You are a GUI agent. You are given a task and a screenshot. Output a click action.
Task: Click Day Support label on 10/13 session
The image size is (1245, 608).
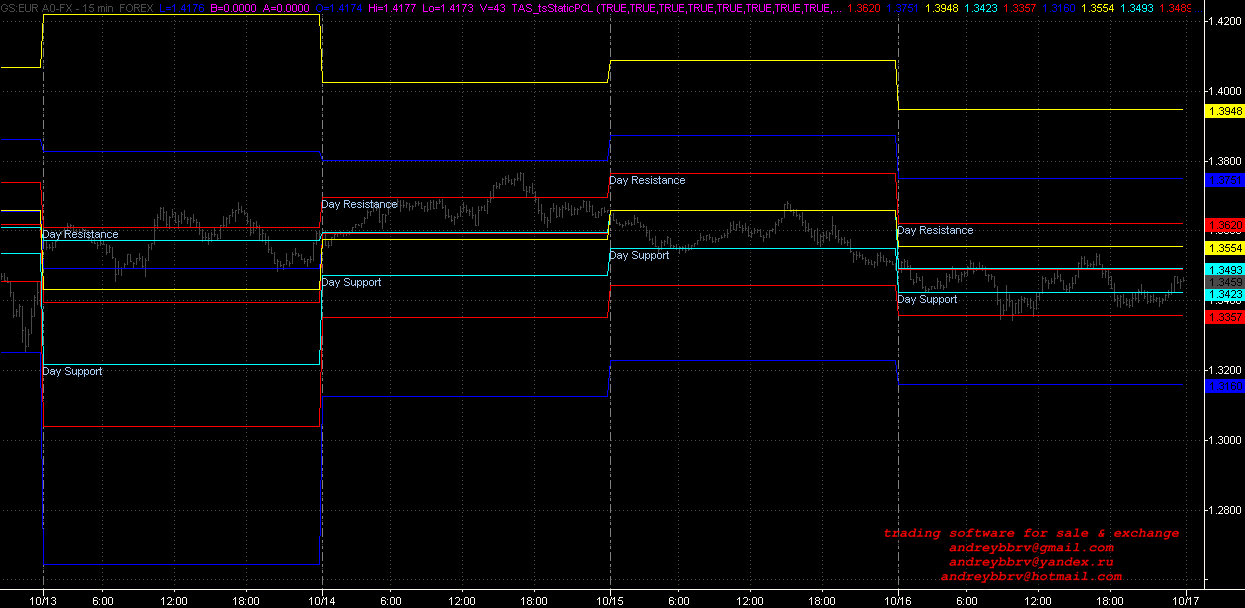[72, 372]
